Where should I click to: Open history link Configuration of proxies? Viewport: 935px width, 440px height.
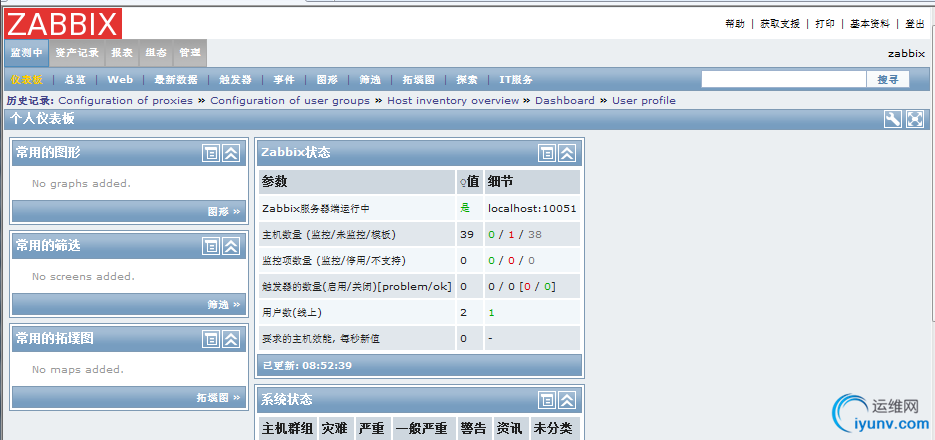point(126,100)
